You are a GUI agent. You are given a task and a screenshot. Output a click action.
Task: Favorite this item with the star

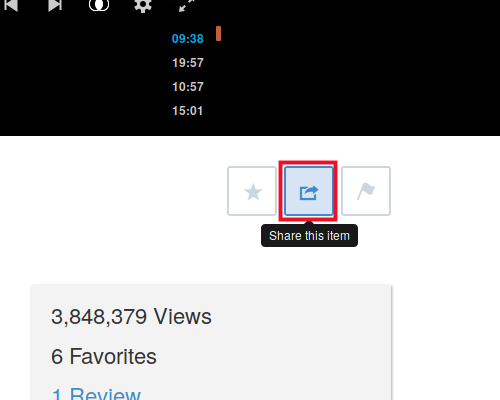[252, 191]
